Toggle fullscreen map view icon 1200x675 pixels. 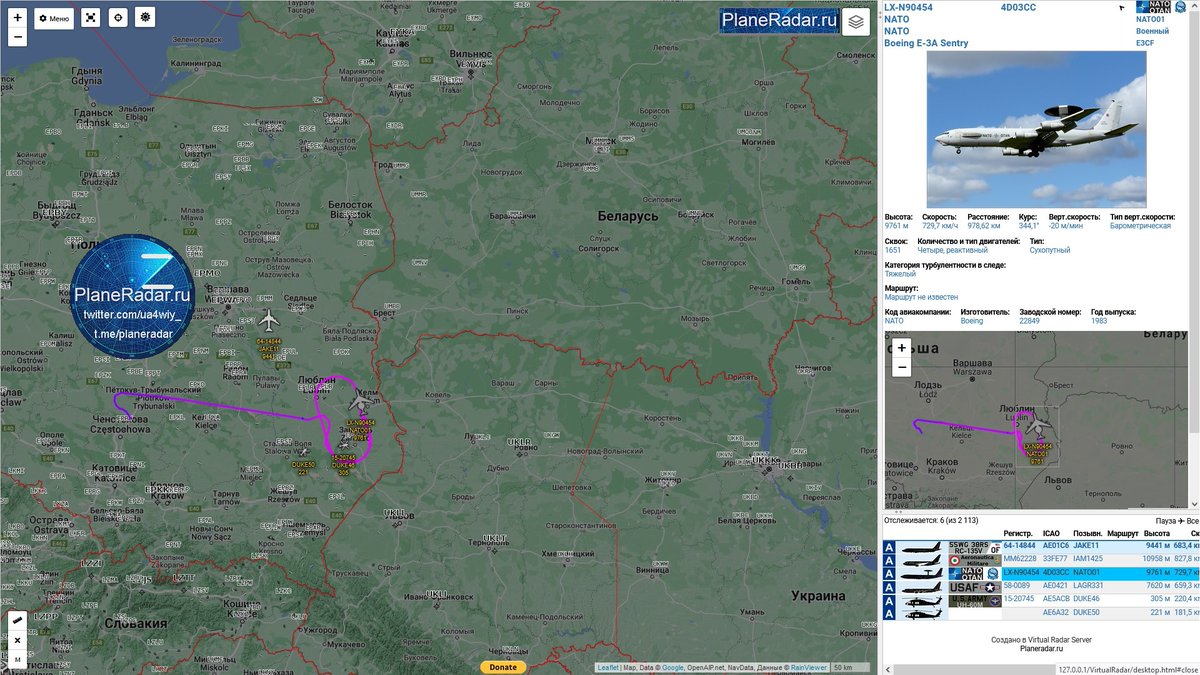tap(91, 18)
